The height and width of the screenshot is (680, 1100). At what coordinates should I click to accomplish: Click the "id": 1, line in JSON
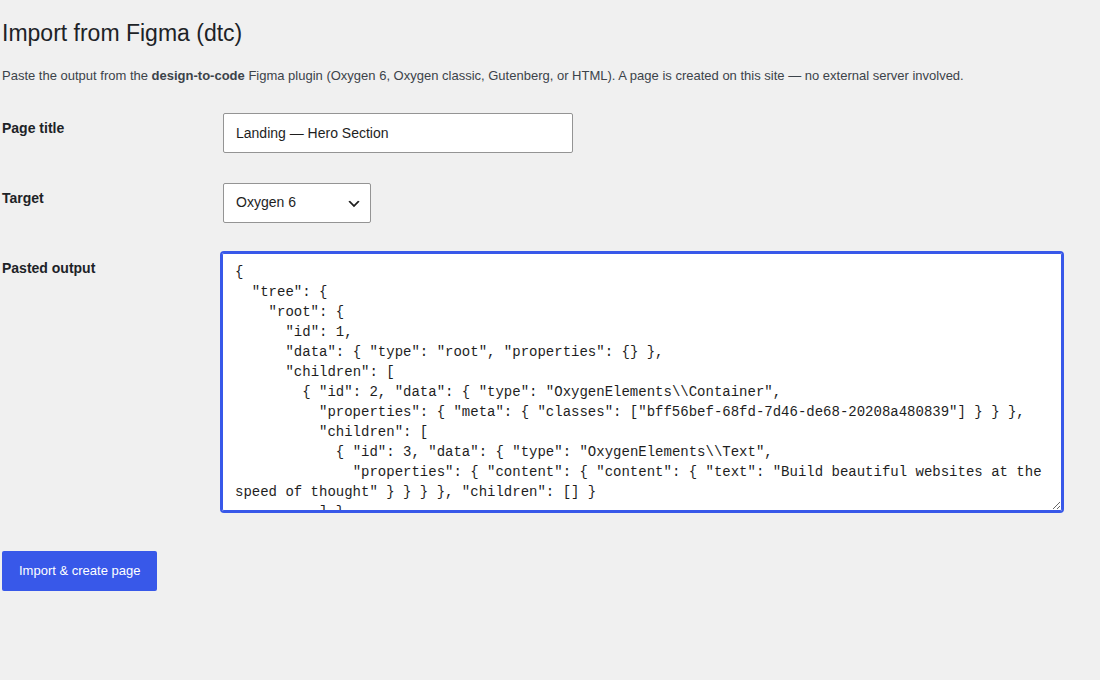pos(318,331)
